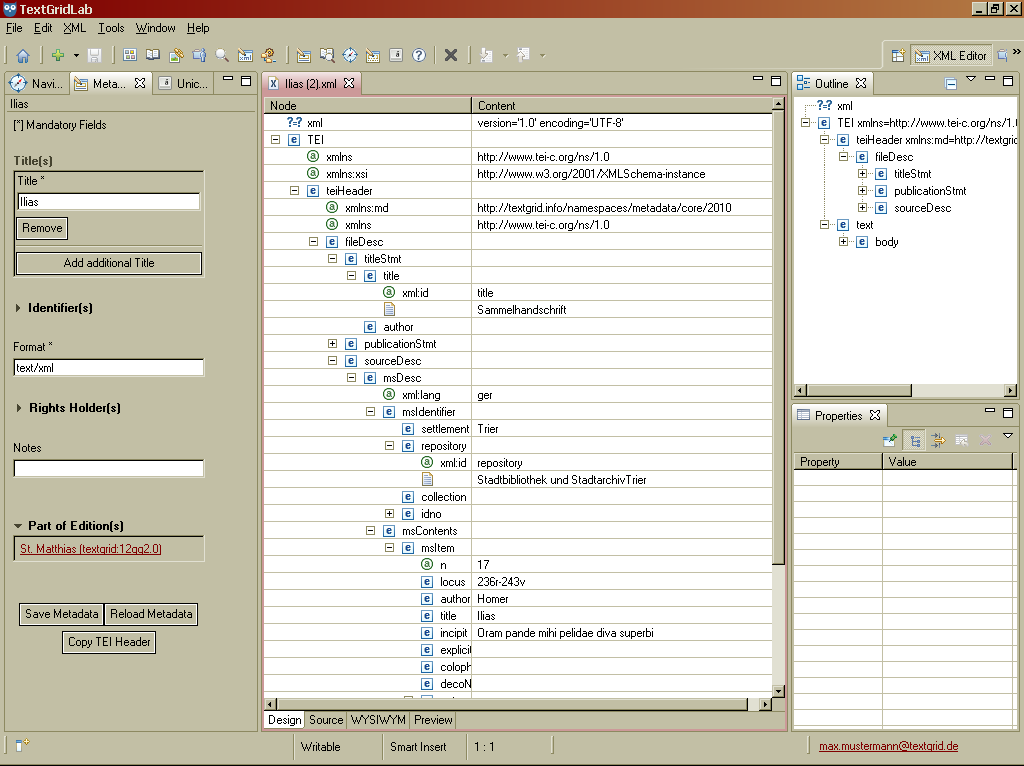Click the black X icon in toolbar
This screenshot has height=766, width=1024.
[x=451, y=56]
